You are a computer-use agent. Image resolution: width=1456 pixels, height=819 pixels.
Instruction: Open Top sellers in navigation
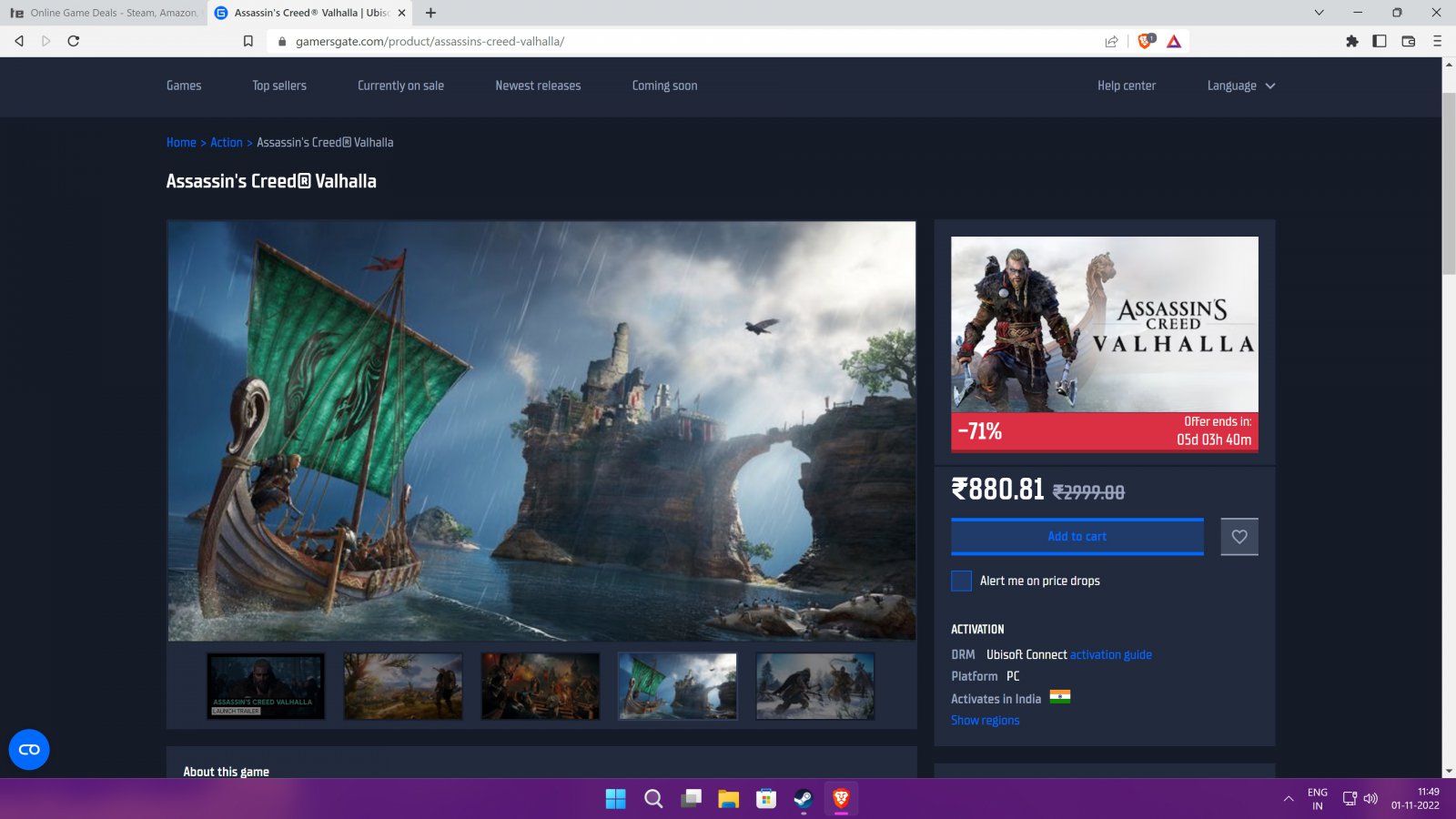279,86
